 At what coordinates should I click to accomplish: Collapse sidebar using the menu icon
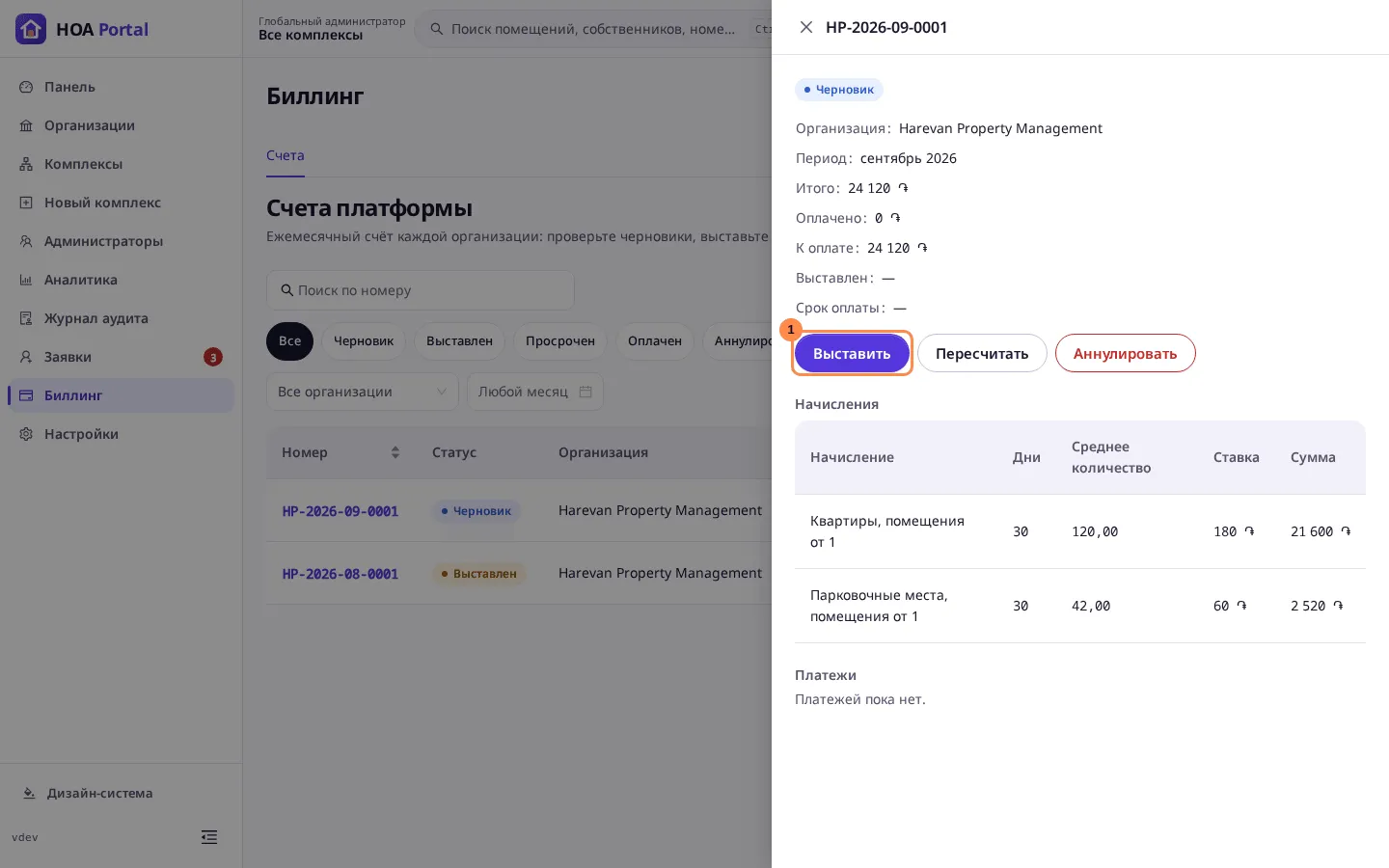point(209,837)
